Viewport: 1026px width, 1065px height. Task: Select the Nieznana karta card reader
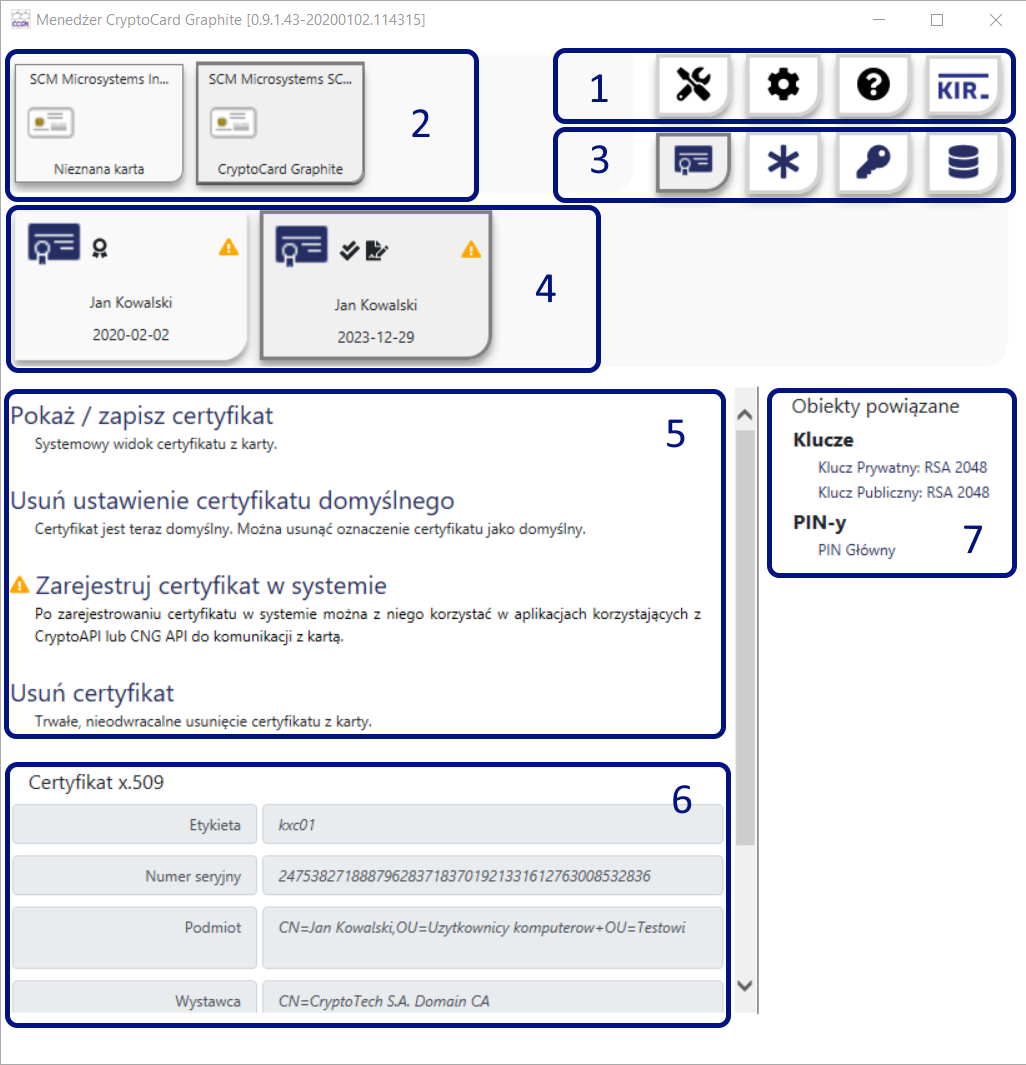coord(99,124)
